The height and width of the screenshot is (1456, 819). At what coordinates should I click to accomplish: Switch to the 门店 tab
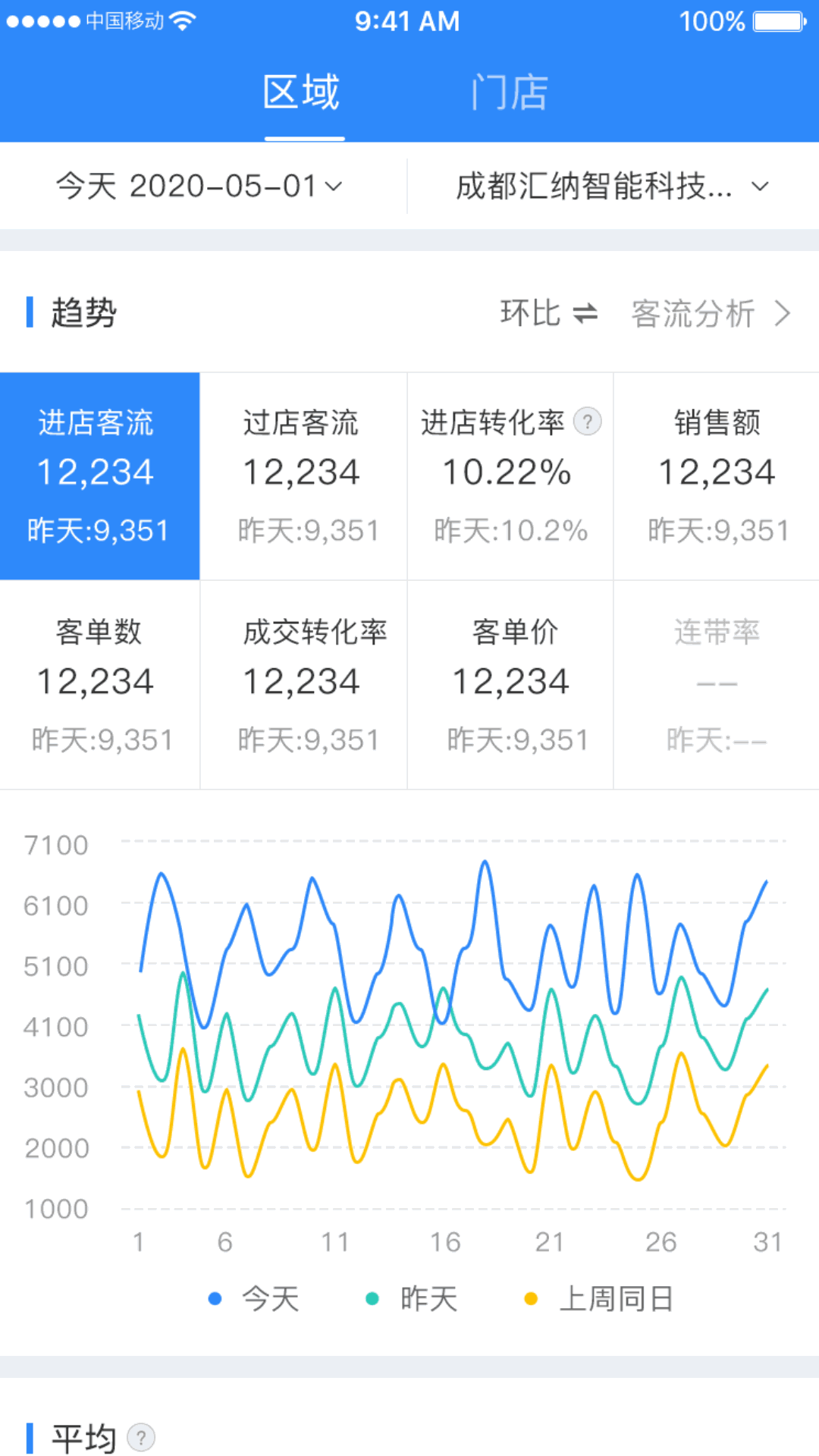tap(509, 93)
